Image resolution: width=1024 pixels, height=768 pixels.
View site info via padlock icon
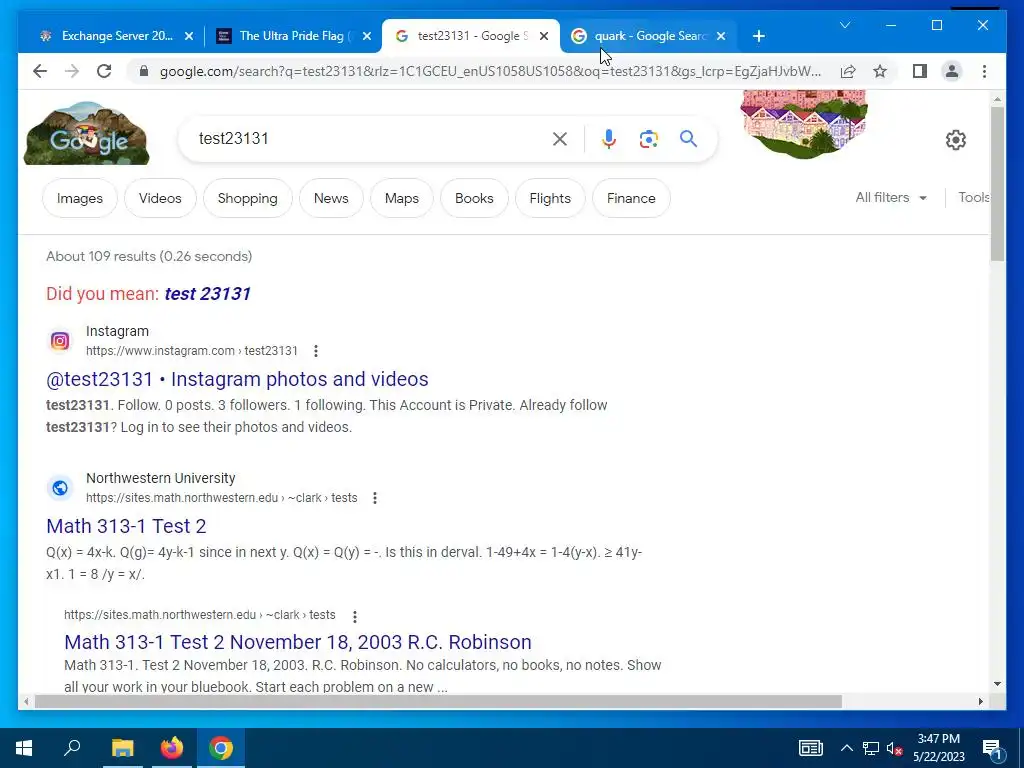point(144,71)
